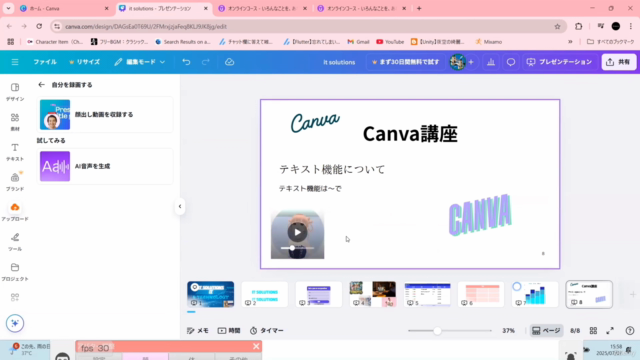Open the apps grid sidebar icon

15,298
